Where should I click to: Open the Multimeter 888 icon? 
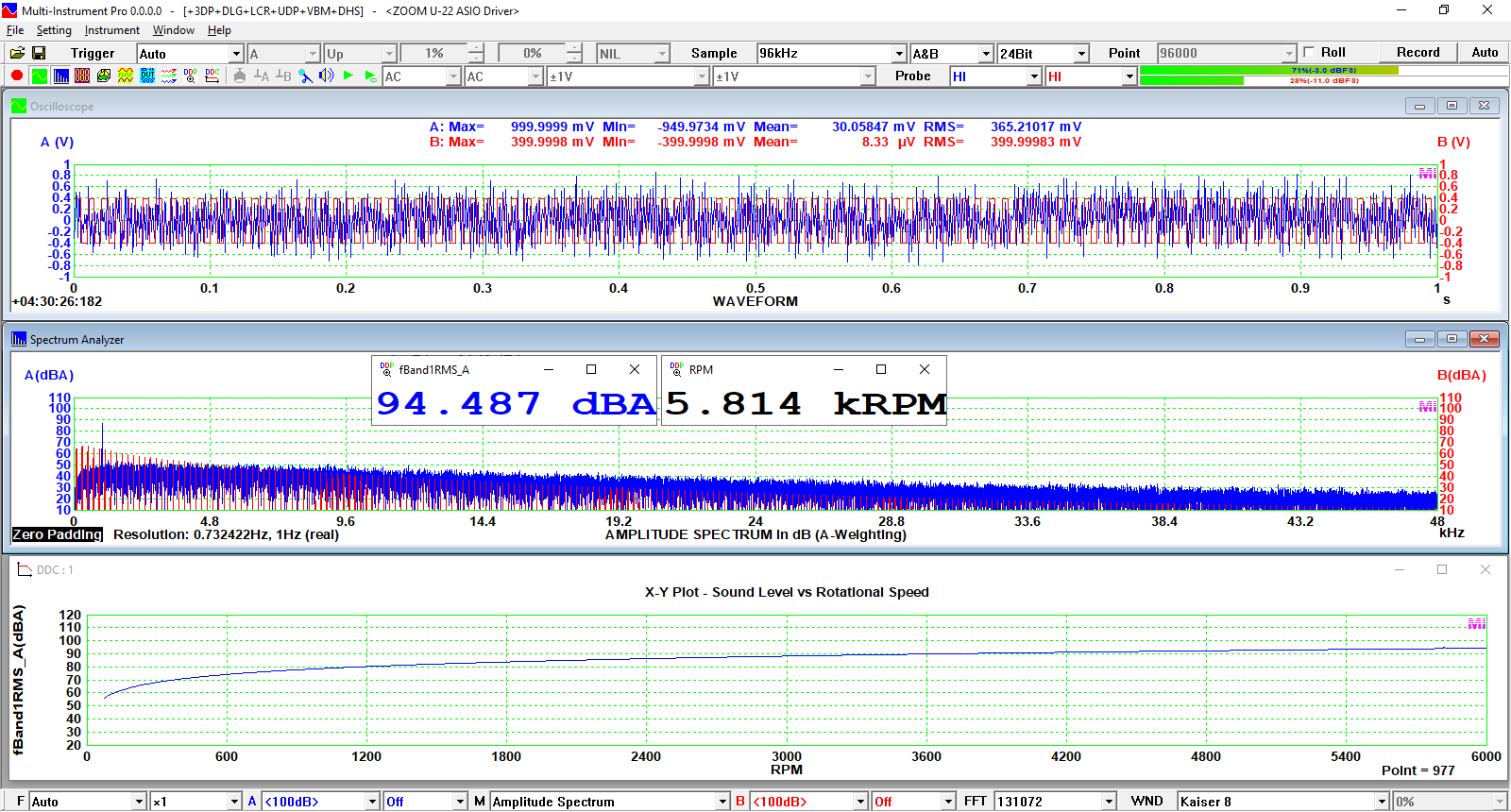[82, 76]
